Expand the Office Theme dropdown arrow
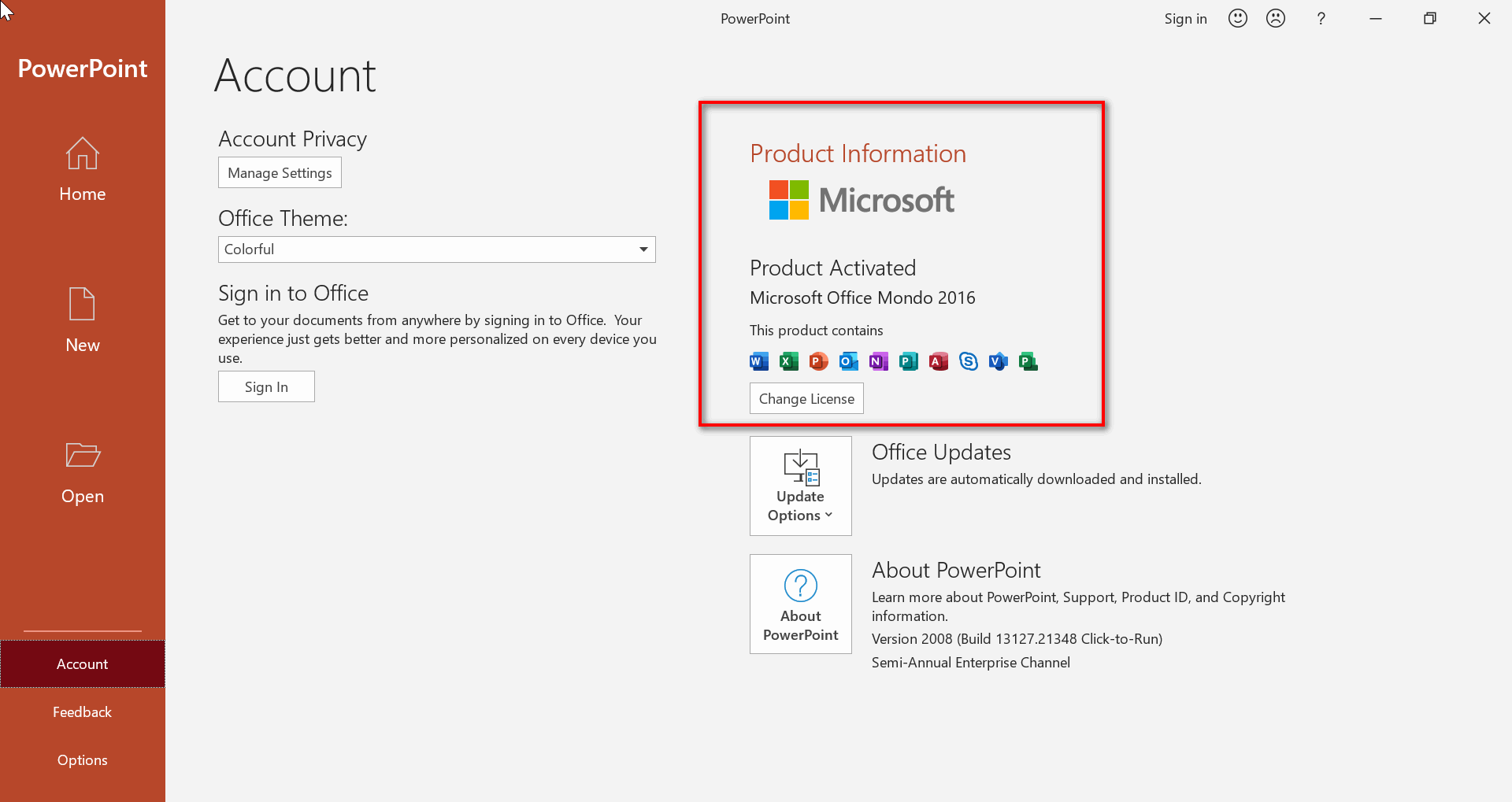 [643, 249]
